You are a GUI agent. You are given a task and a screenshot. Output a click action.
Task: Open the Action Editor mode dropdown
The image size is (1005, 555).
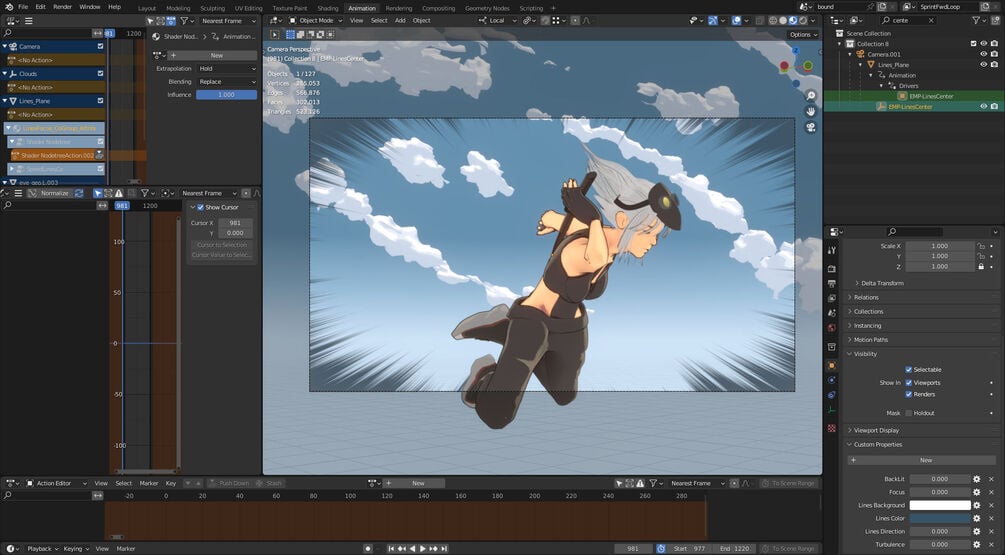click(x=55, y=483)
